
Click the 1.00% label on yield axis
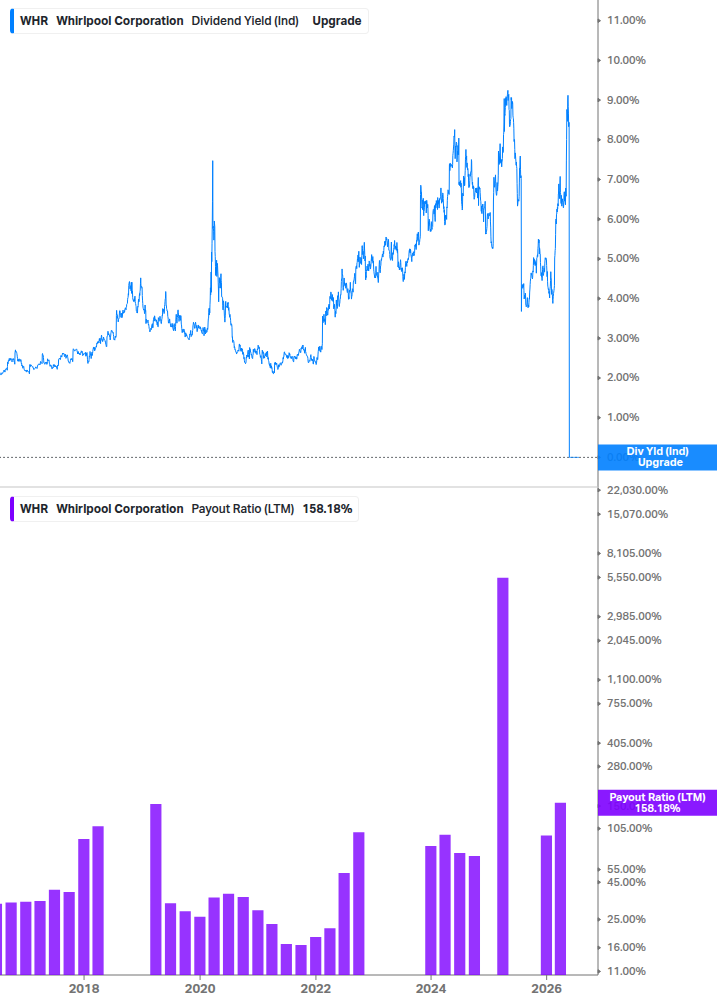pos(623,417)
